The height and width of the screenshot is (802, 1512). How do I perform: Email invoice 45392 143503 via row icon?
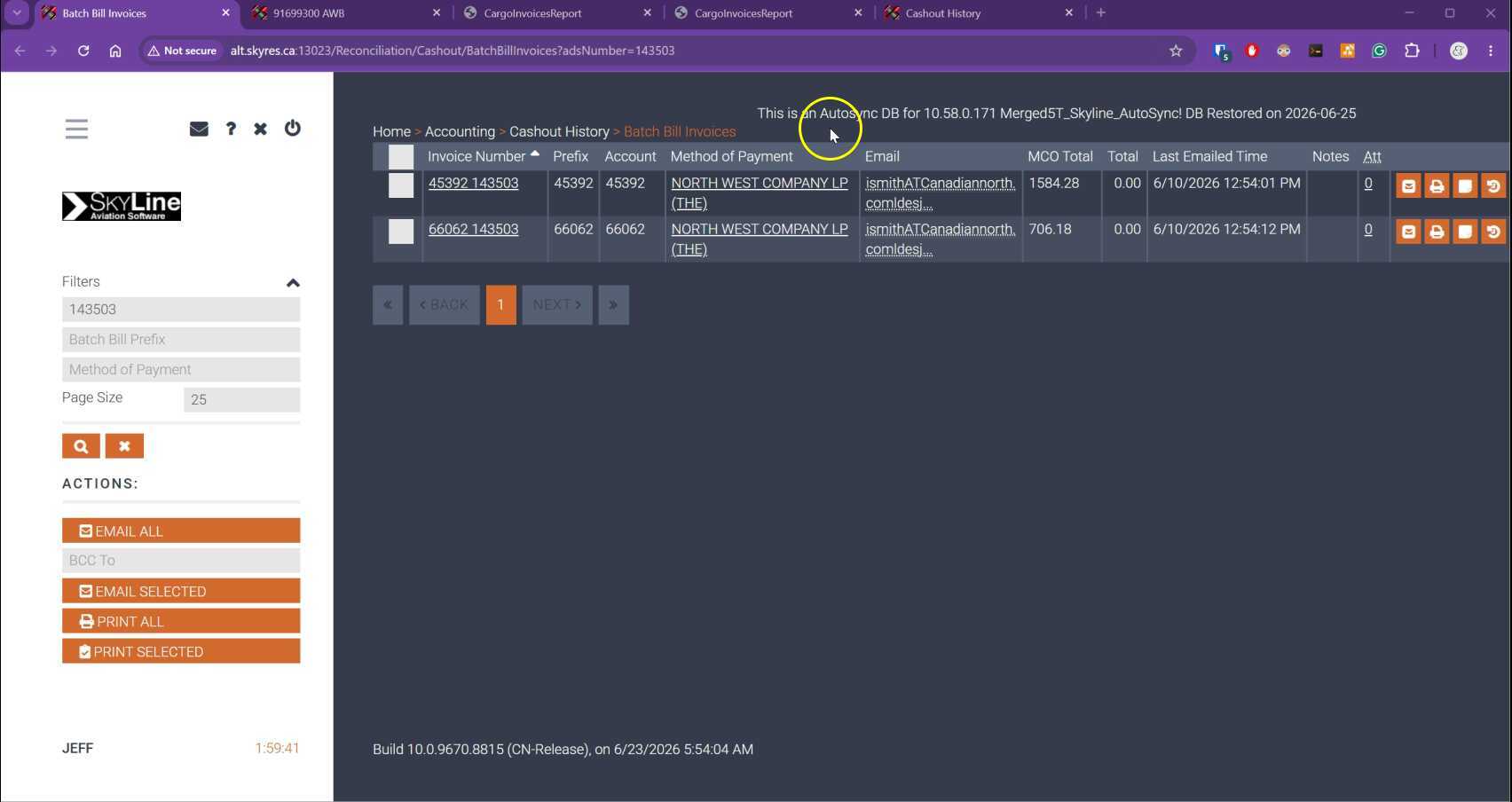click(1408, 185)
